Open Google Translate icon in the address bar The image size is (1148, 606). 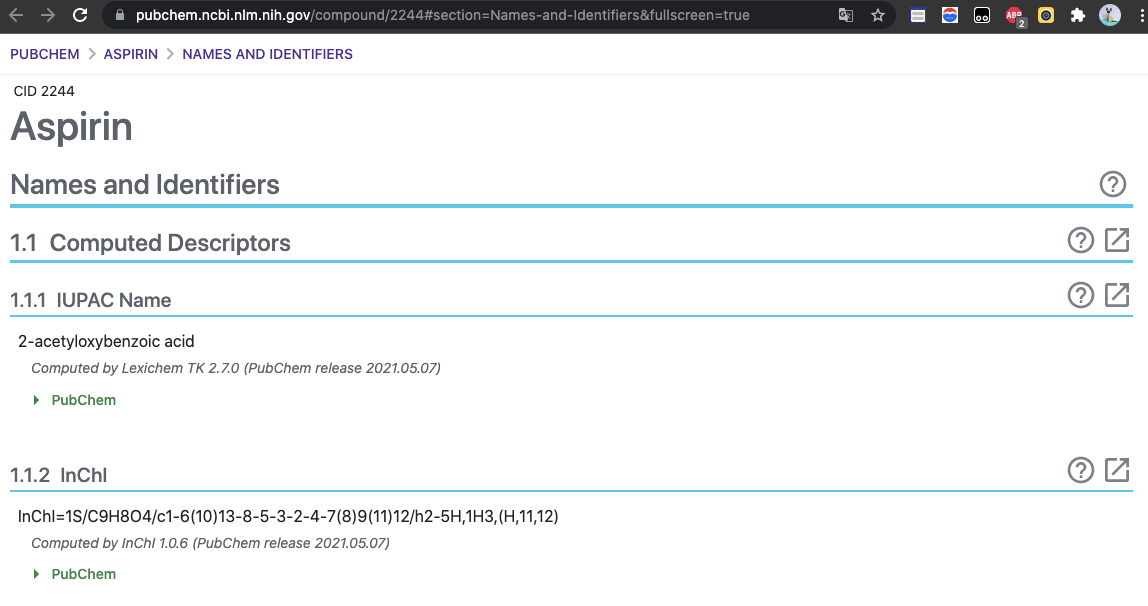click(845, 15)
